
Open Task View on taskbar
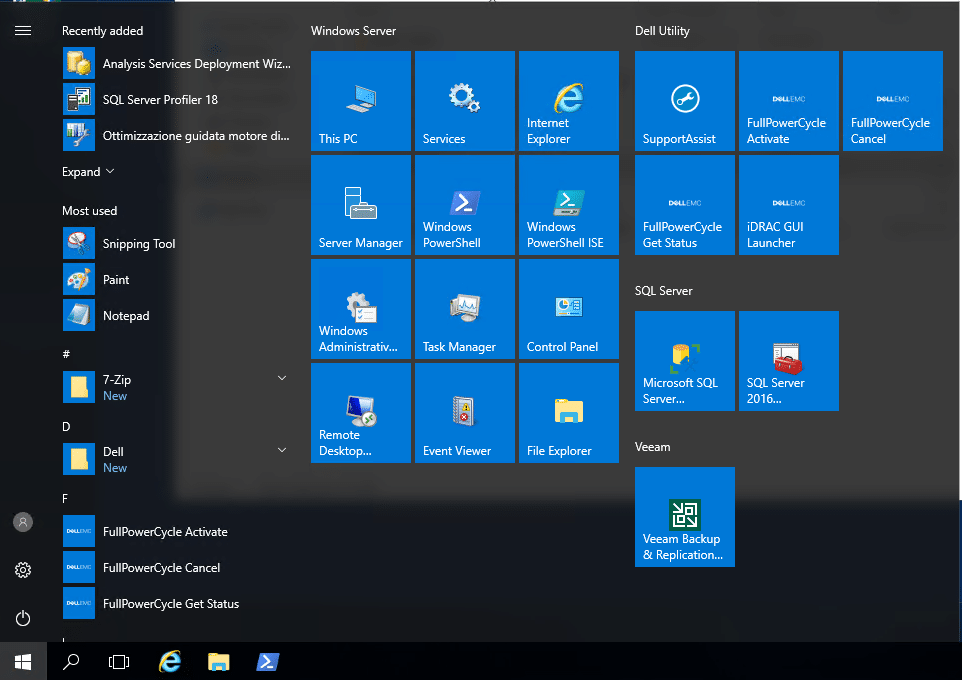point(119,662)
